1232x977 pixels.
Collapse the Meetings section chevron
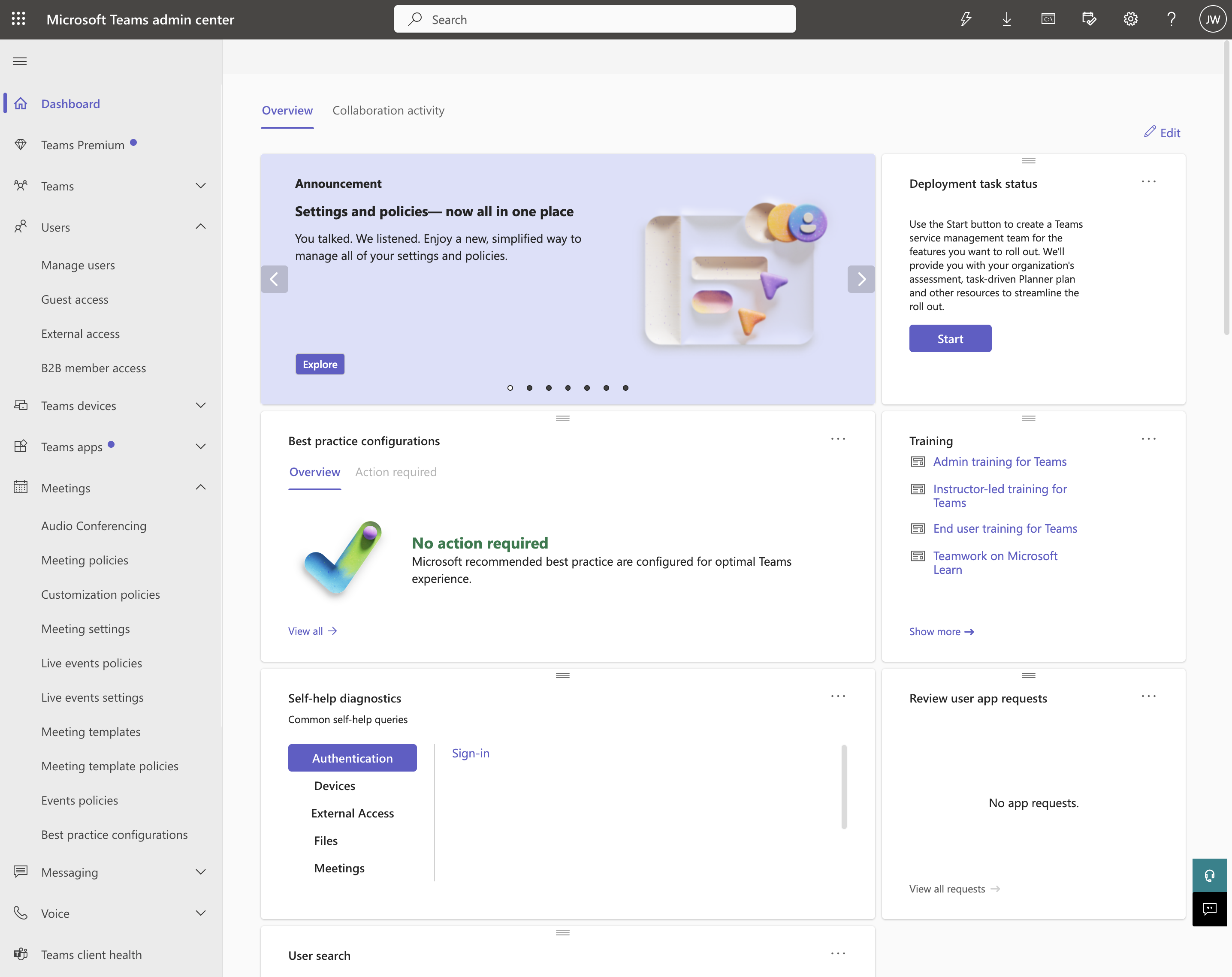[201, 487]
